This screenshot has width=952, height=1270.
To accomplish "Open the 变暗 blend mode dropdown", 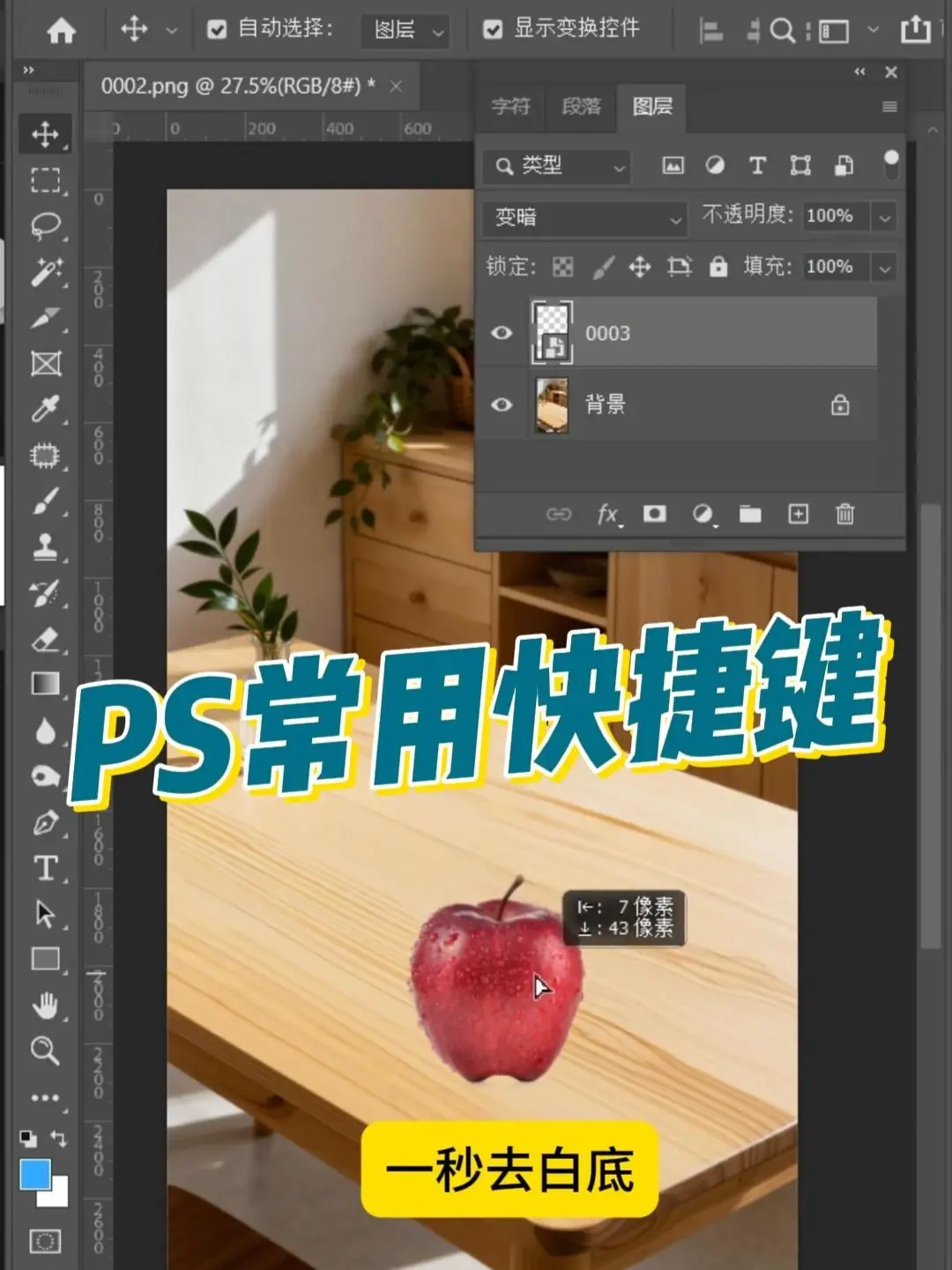I will [x=584, y=218].
